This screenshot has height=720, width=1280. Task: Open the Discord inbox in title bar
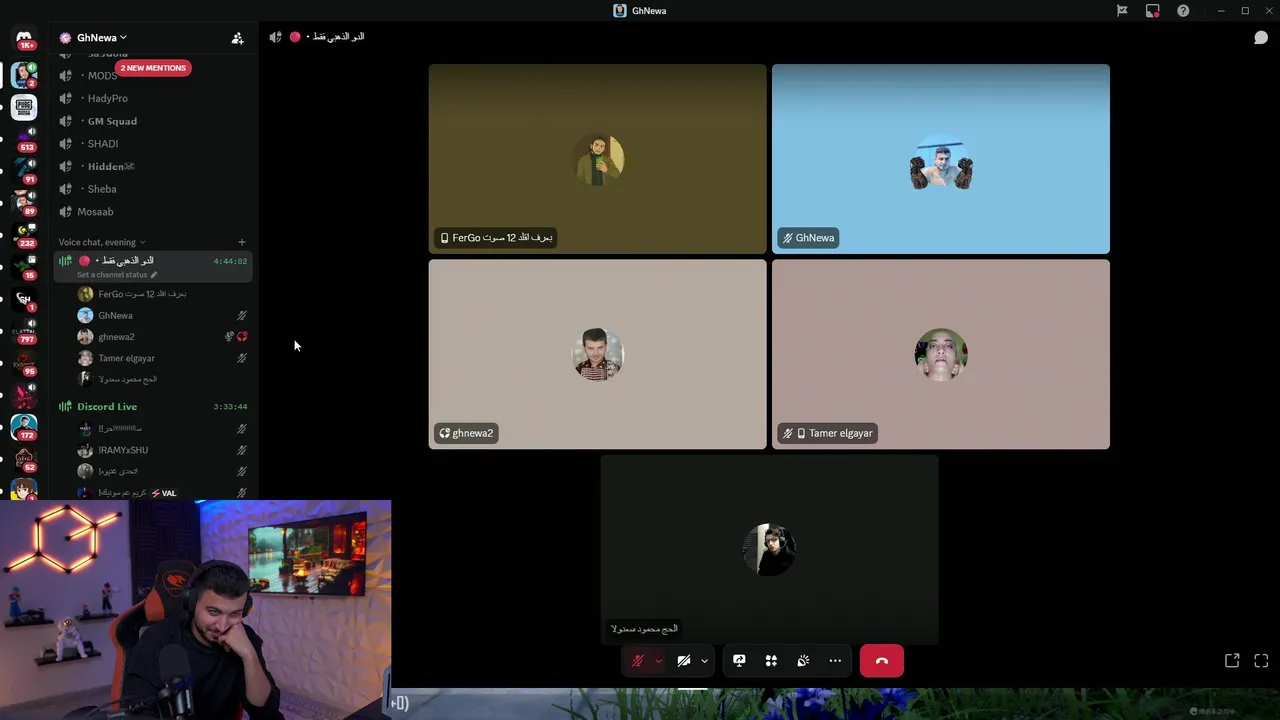[x=1153, y=11]
